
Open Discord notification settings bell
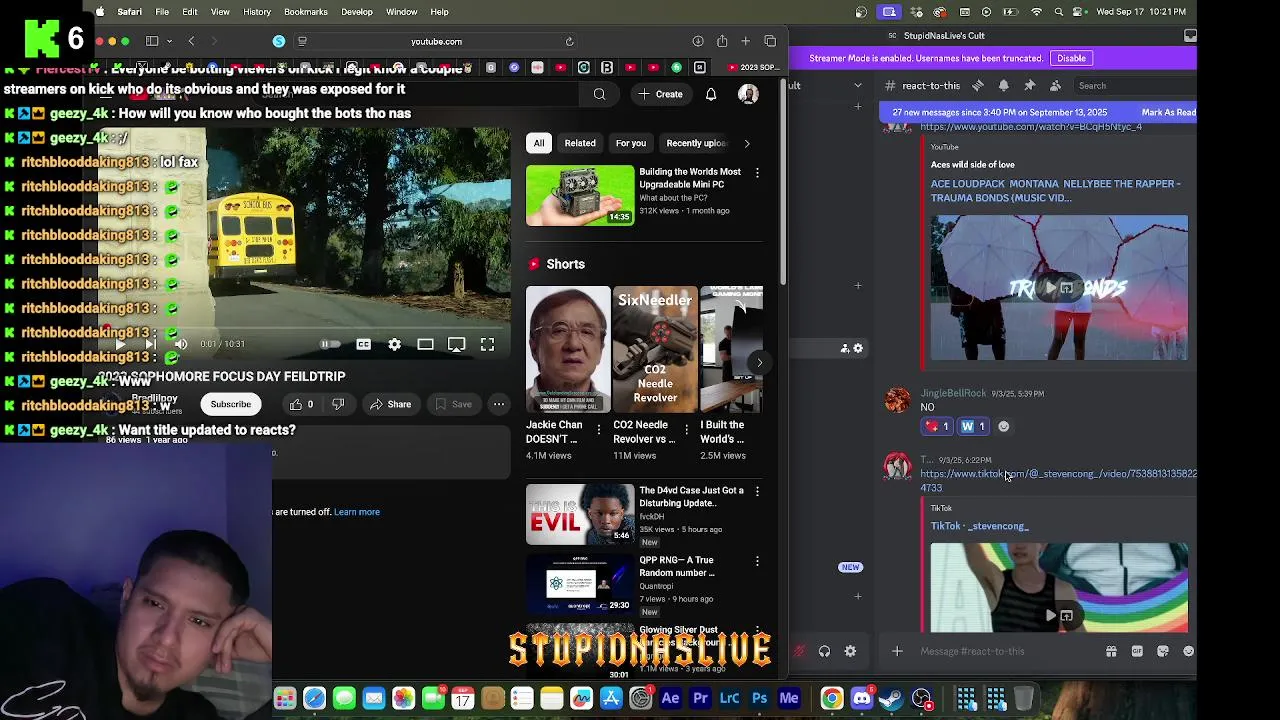pyautogui.click(x=1003, y=86)
